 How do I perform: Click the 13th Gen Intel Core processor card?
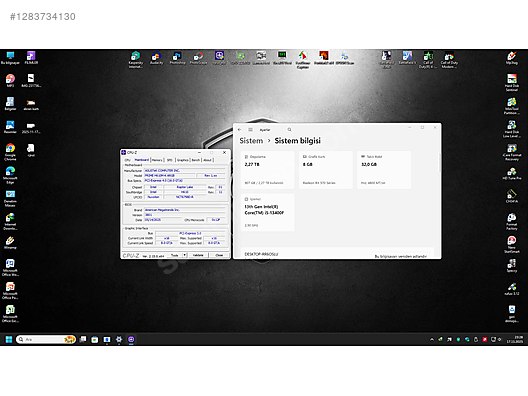click(x=268, y=212)
